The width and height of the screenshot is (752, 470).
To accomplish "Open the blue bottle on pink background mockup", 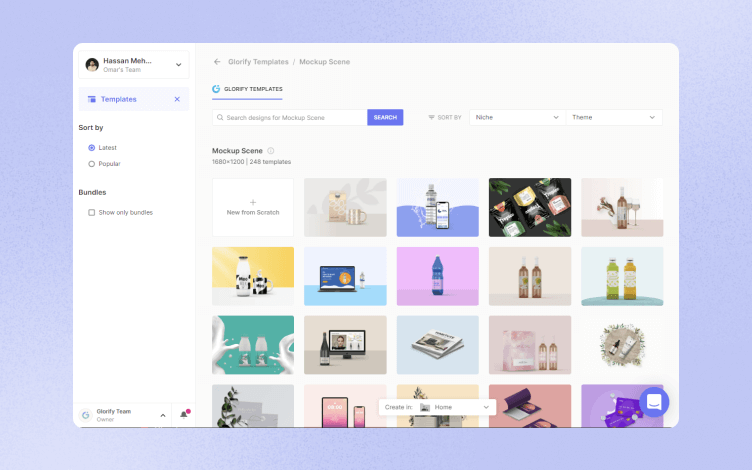I will coord(437,276).
